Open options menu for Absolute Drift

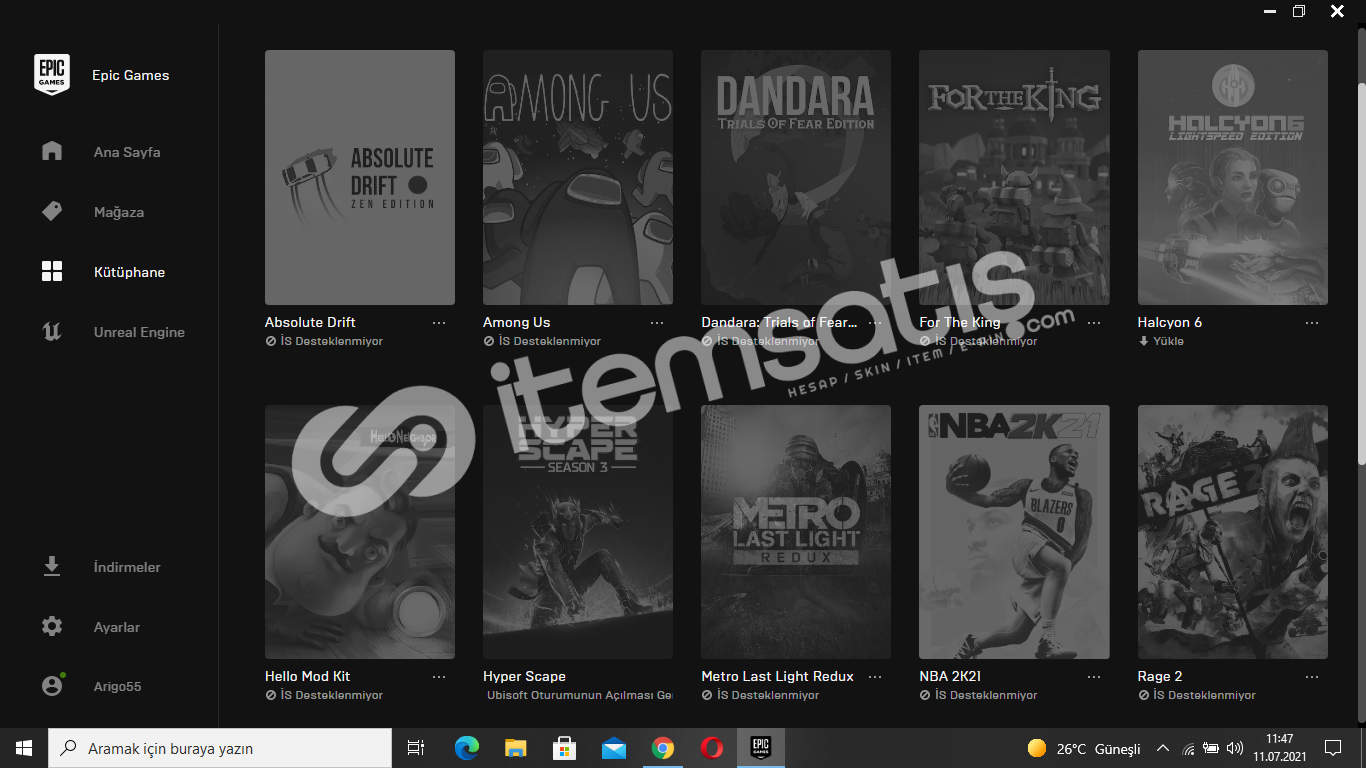click(439, 322)
